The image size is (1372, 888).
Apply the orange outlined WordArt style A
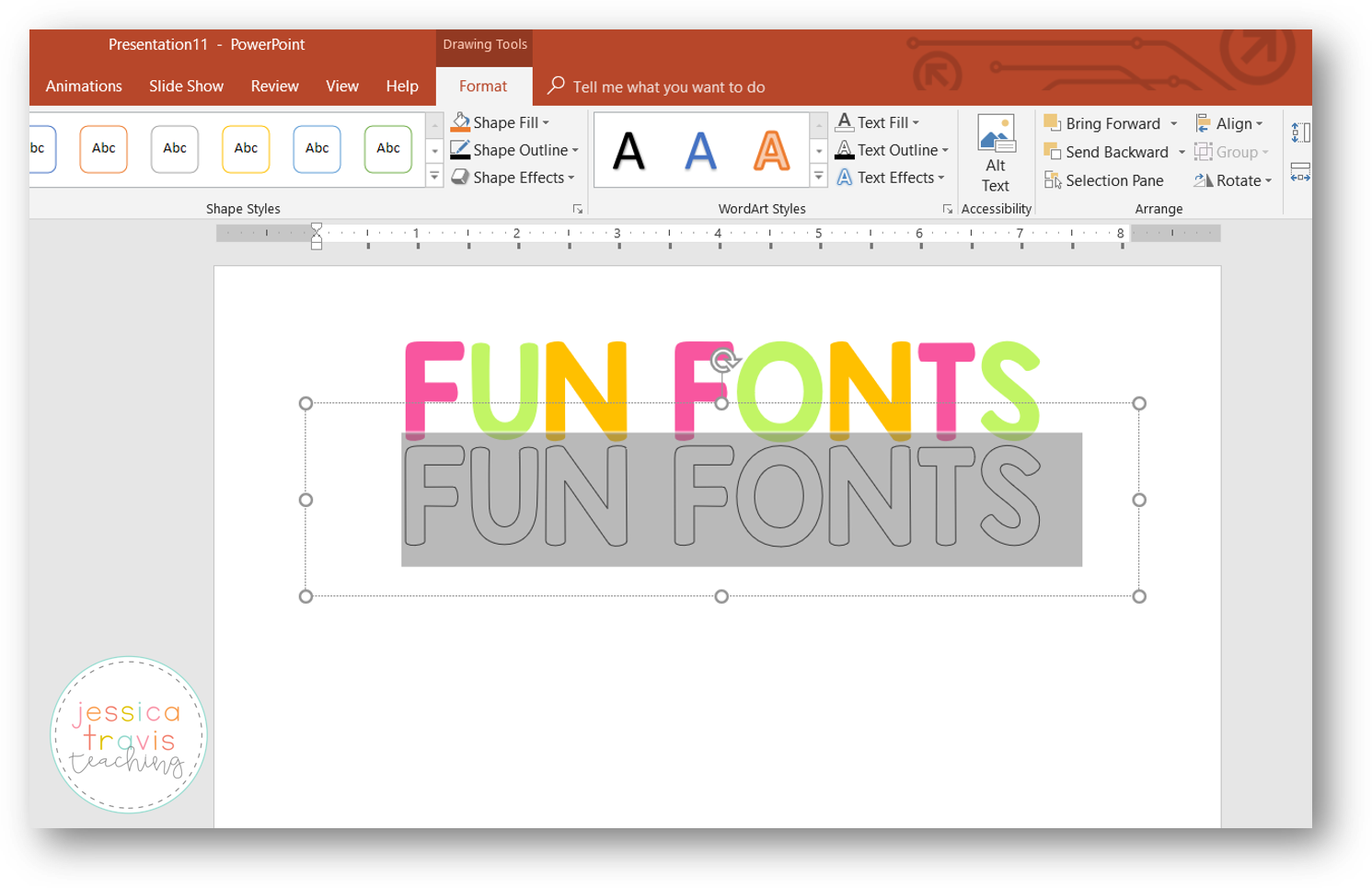[771, 151]
